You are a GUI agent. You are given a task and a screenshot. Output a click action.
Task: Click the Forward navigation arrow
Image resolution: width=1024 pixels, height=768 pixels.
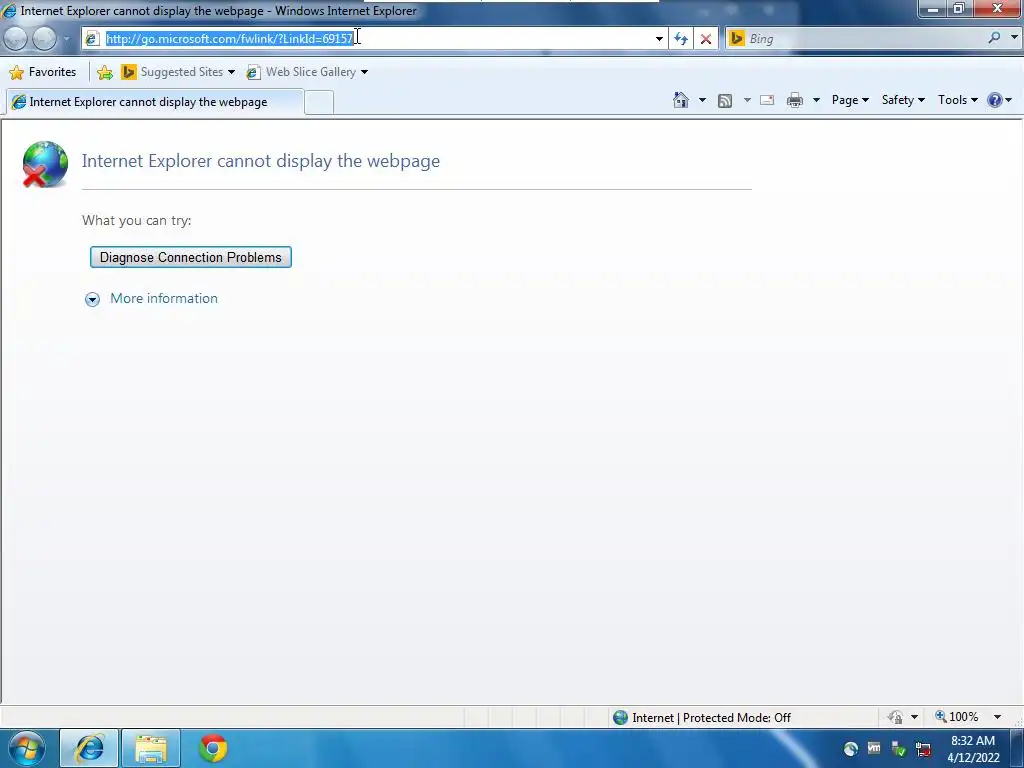click(44, 39)
